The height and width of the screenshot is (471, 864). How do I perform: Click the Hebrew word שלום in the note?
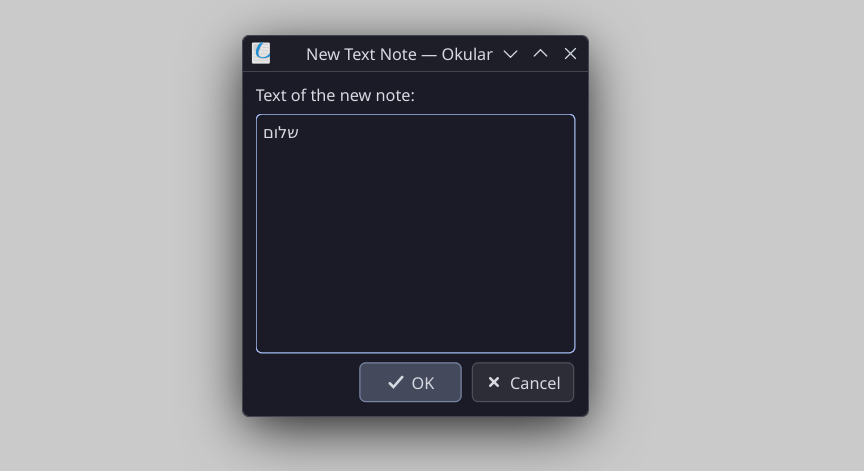(281, 132)
